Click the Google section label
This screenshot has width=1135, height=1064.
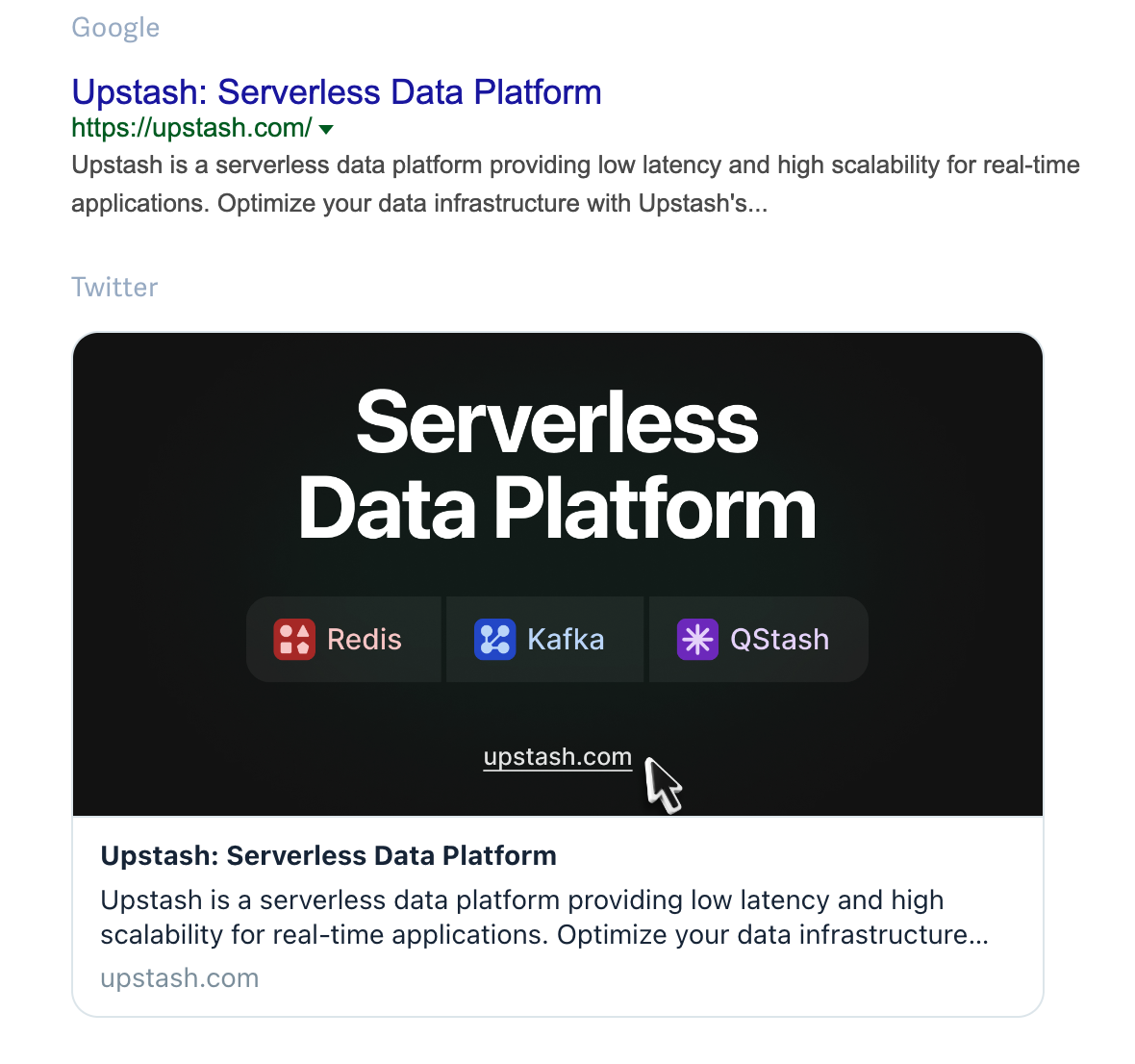click(x=115, y=28)
